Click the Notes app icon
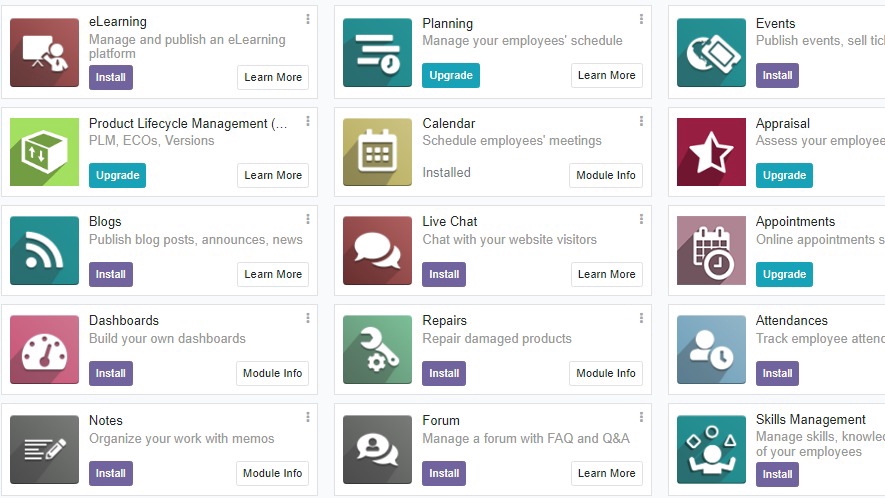This screenshot has width=885, height=498. (44, 450)
